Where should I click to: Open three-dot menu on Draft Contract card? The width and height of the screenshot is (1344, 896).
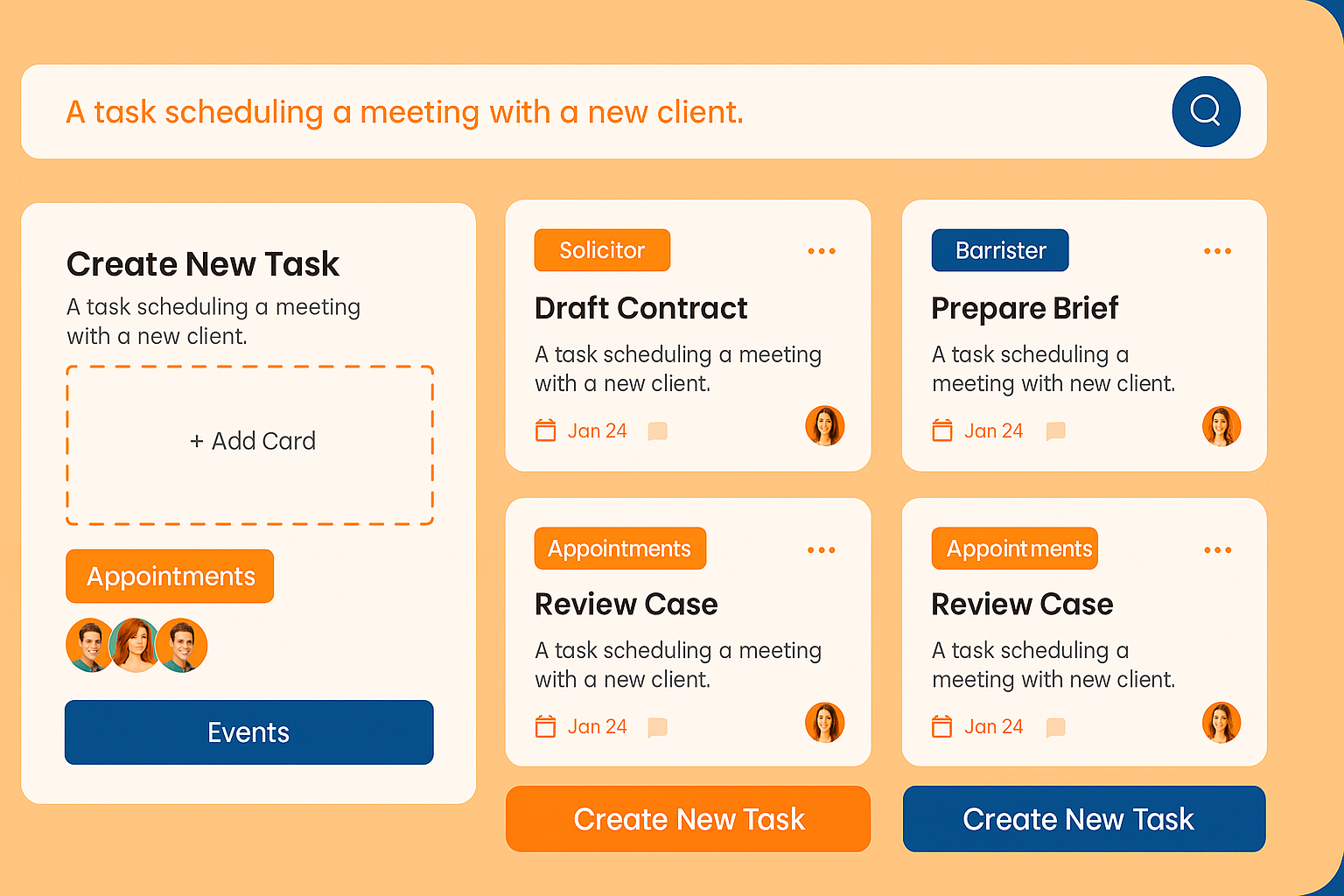[821, 251]
